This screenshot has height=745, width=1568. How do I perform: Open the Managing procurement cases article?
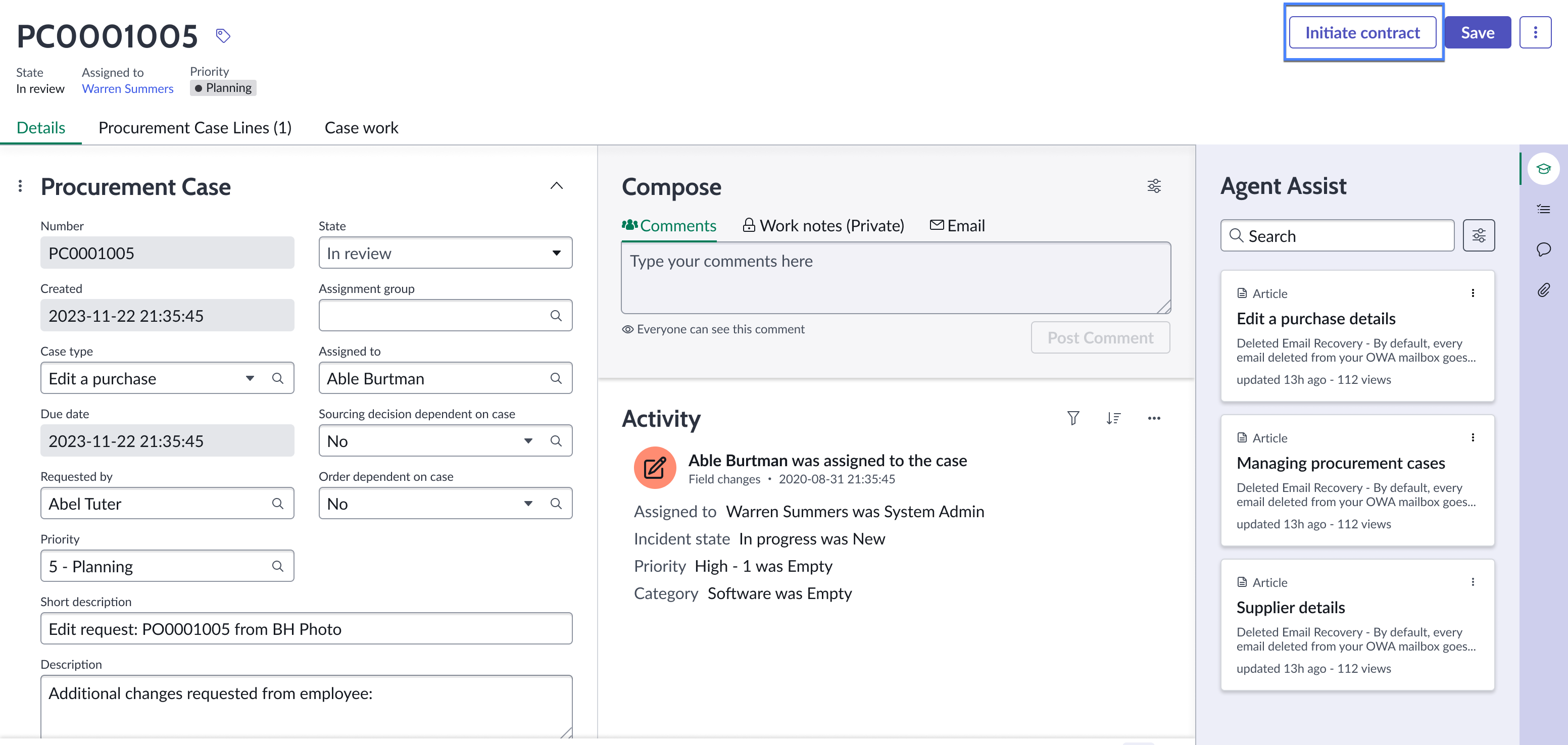[1340, 463]
